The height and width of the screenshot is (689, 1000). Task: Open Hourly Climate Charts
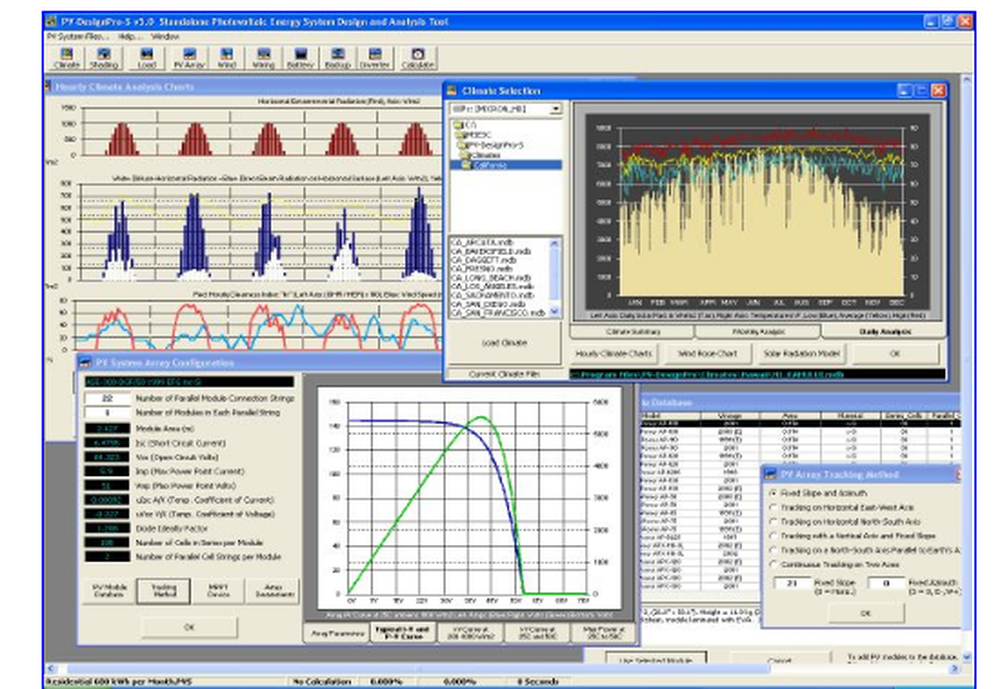coord(614,353)
